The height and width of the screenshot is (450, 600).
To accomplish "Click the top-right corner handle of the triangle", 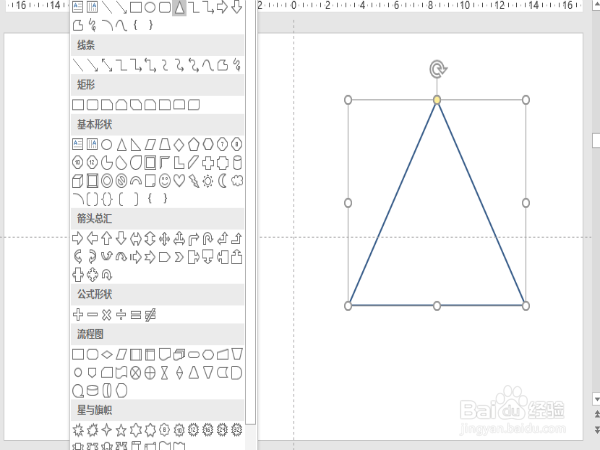I will point(526,100).
